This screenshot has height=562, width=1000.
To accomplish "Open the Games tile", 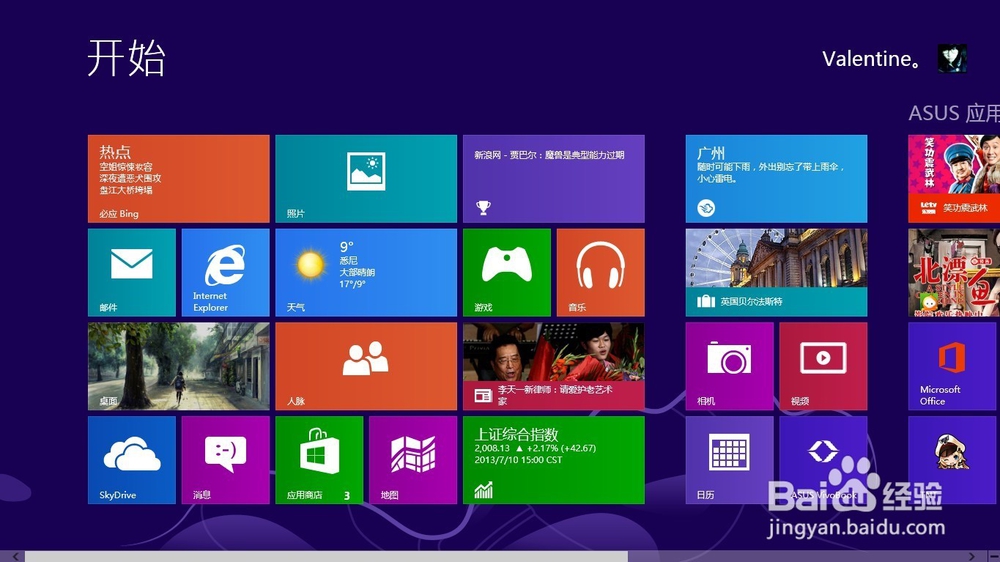I will click(x=507, y=272).
